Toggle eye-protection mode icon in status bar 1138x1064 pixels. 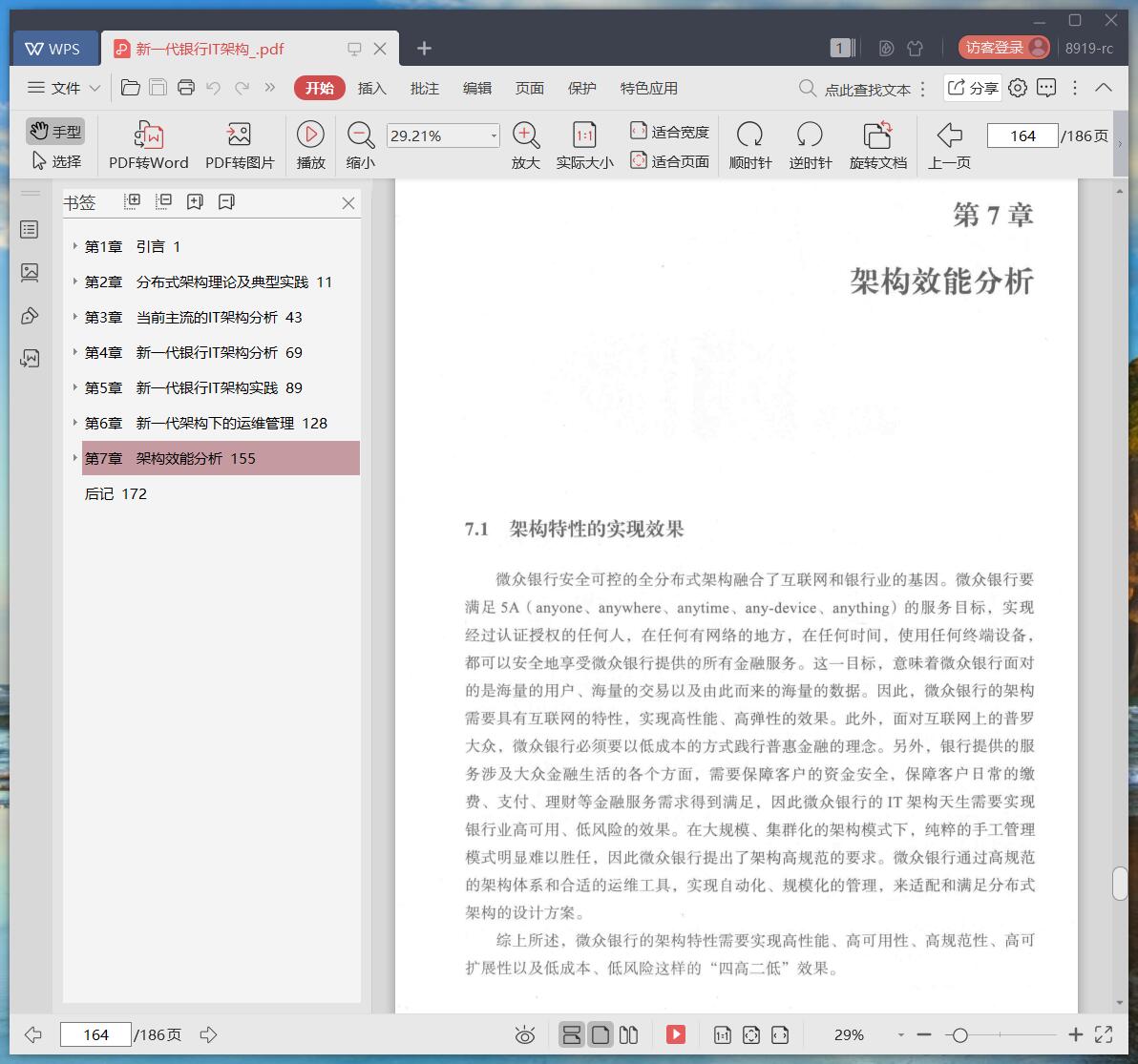525,1035
